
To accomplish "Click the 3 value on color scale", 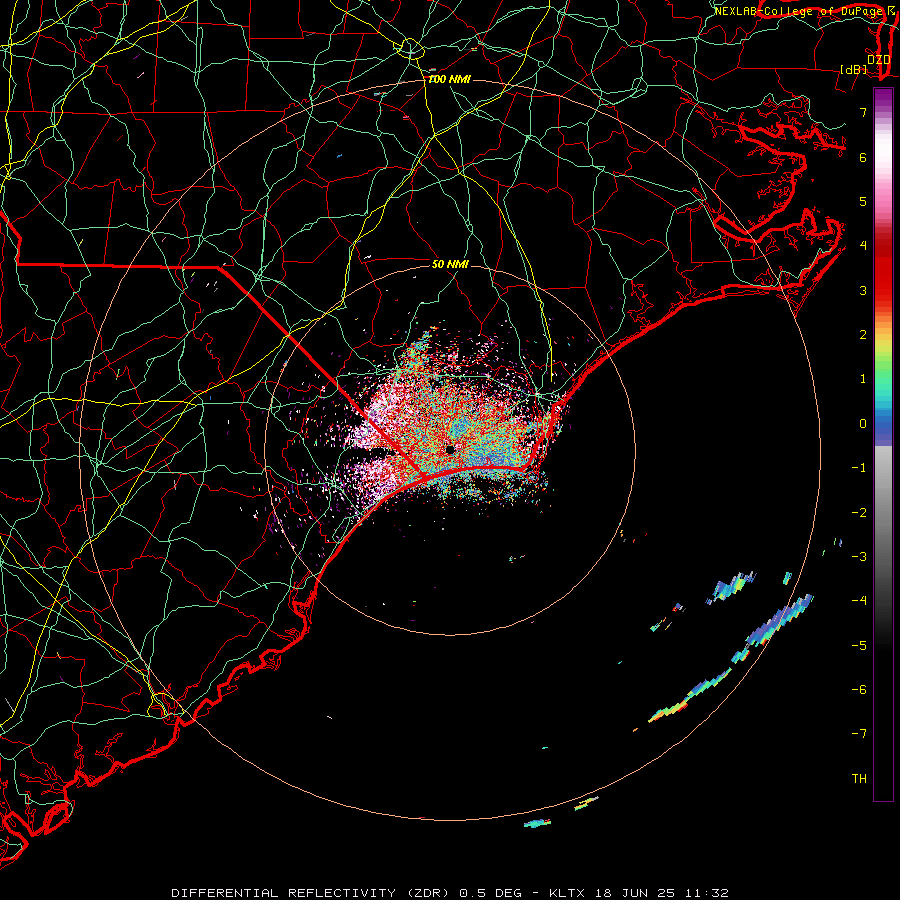I will tap(863, 290).
